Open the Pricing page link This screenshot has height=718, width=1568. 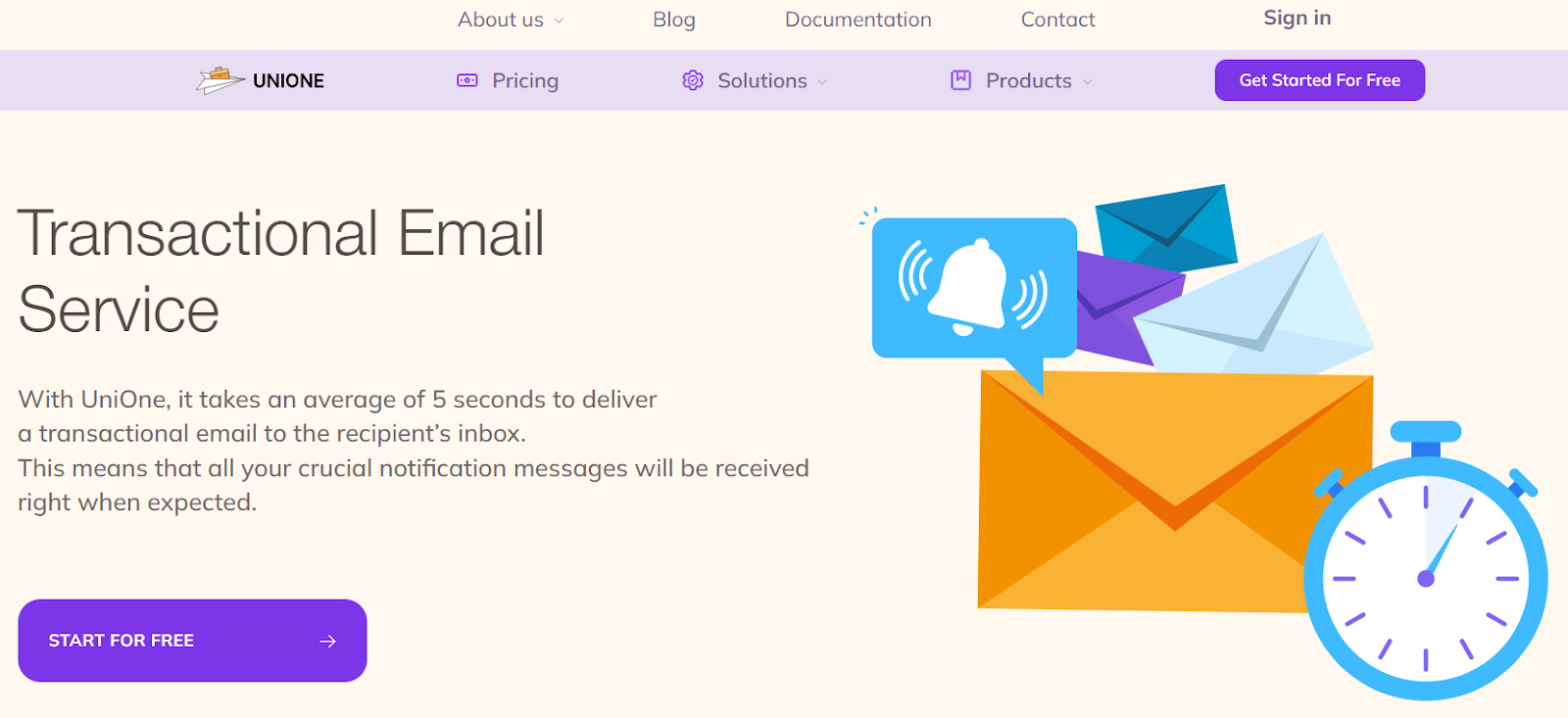(x=524, y=80)
